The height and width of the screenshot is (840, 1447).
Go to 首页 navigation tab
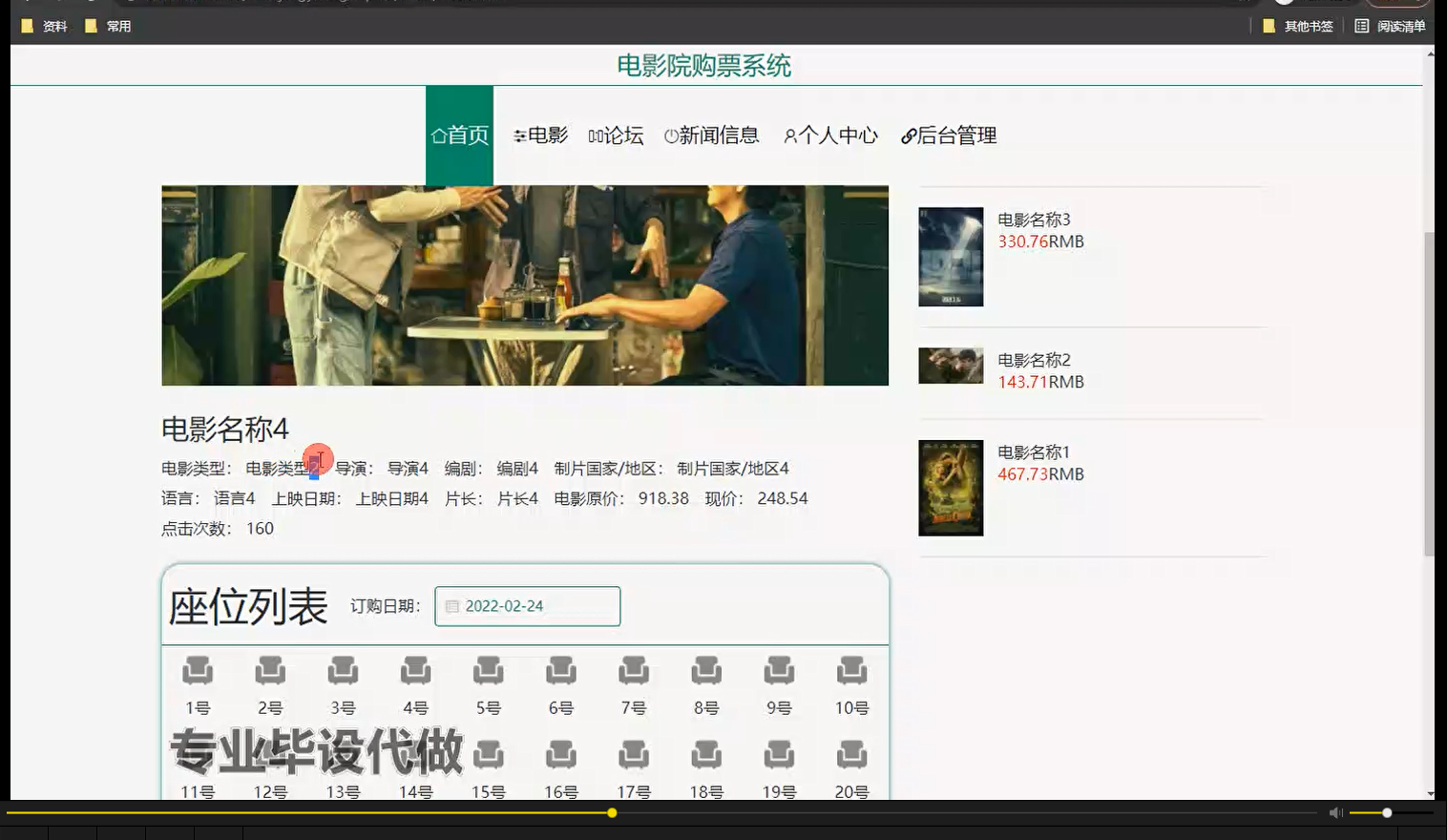tap(459, 136)
